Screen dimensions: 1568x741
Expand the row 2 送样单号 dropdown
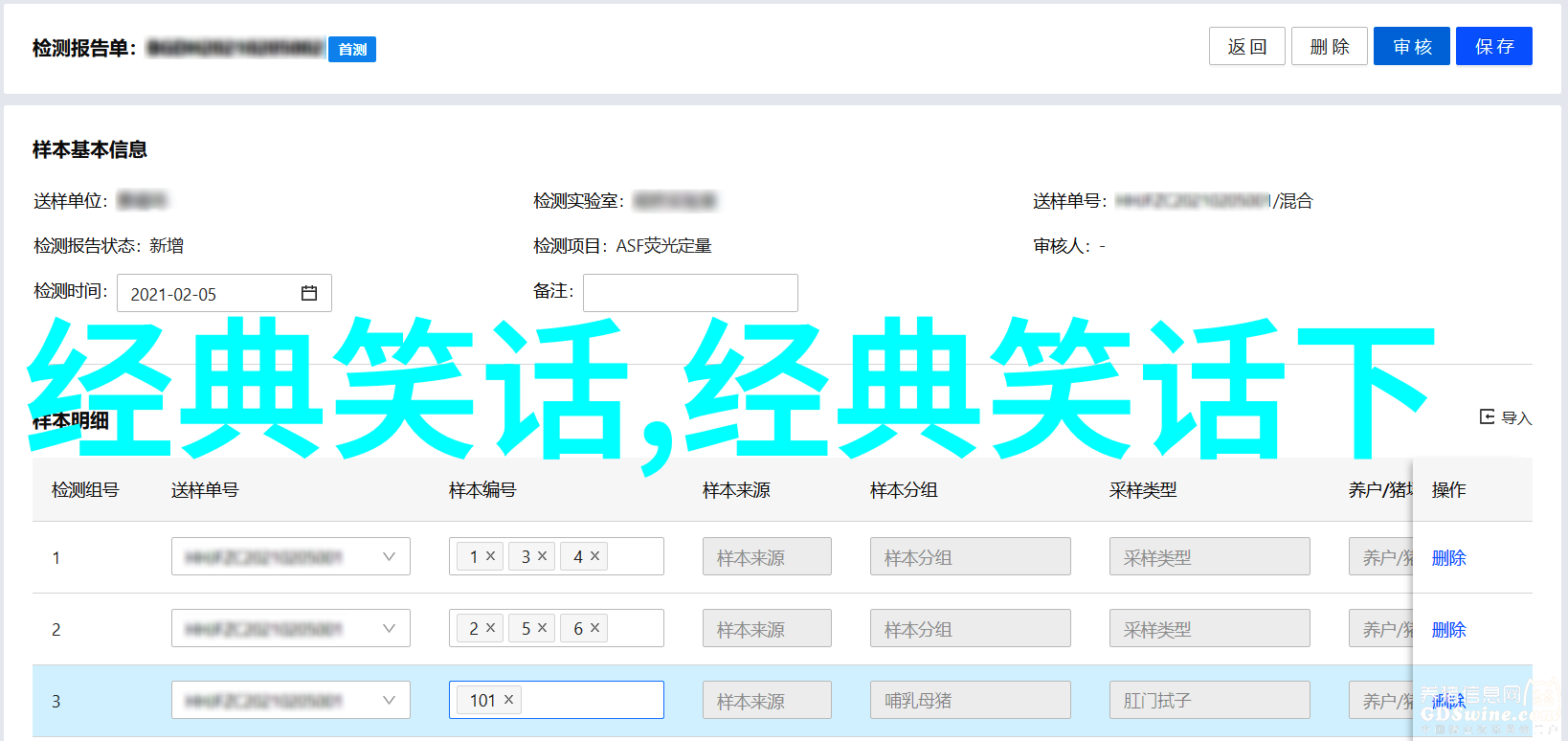point(389,628)
